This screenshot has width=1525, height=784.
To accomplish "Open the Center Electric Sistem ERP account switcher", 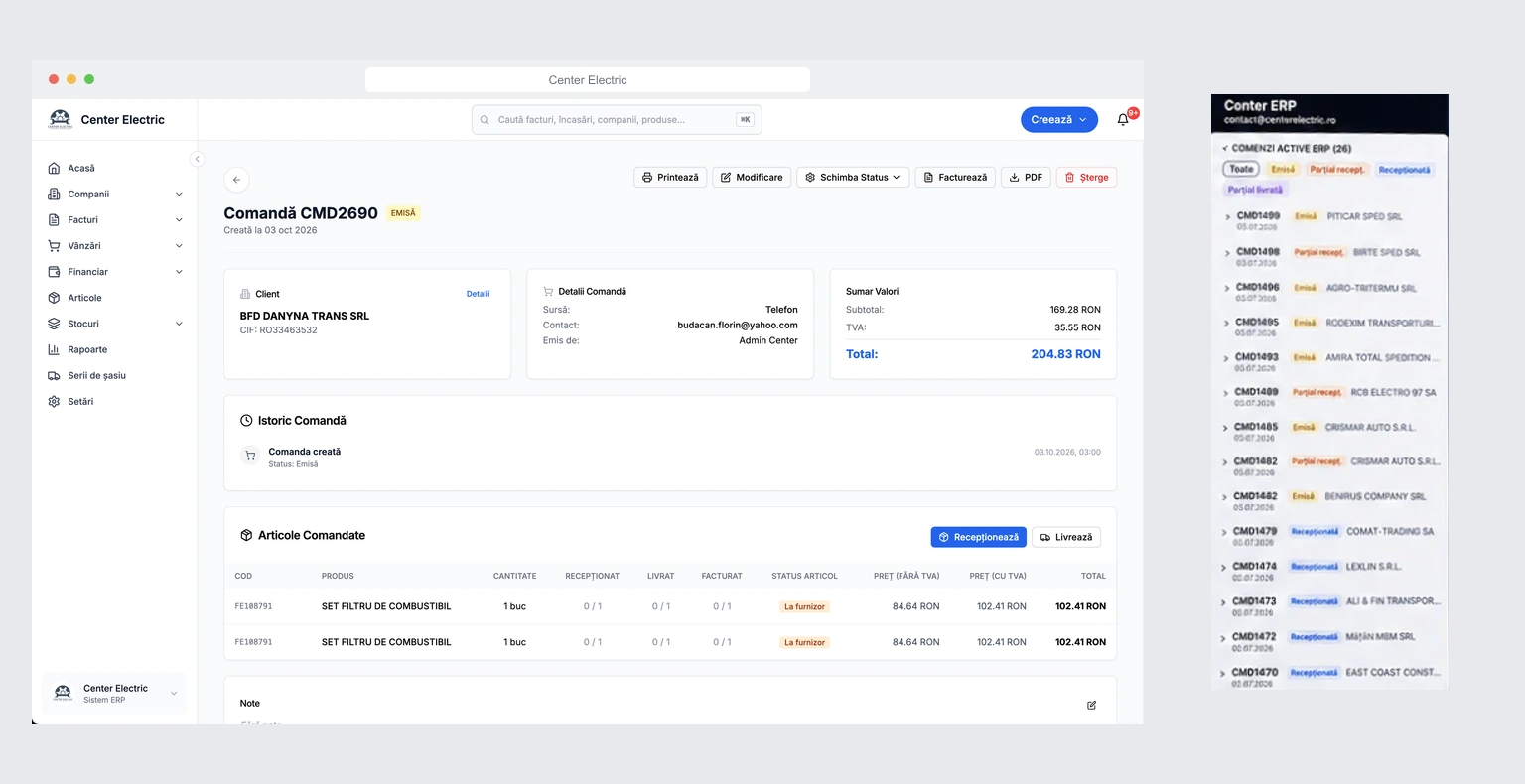I will coord(114,693).
